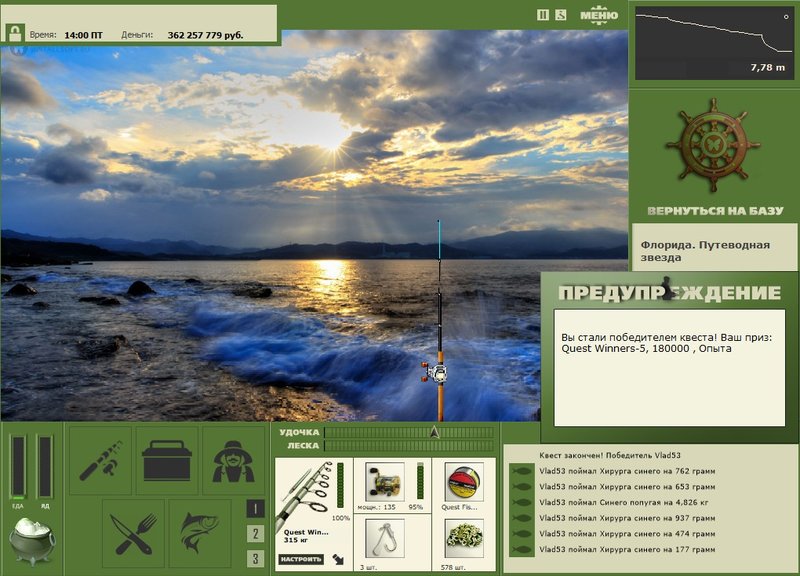Click fish icon beside 4,826 кг entry
Image resolution: width=800 pixels, height=576 pixels.
tap(522, 503)
